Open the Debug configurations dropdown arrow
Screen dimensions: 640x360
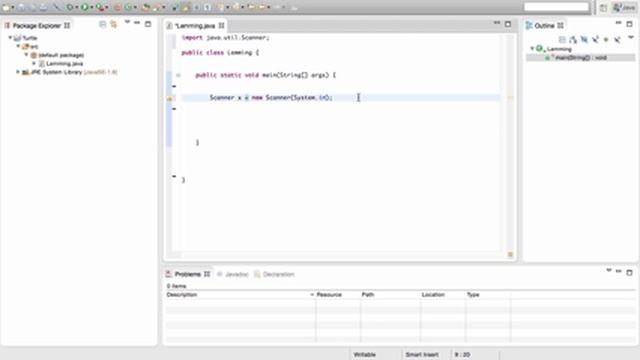(x=77, y=7)
